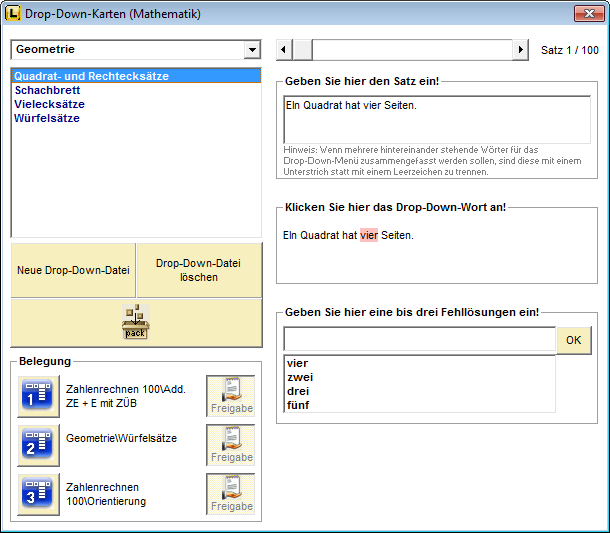Select Vielecksätze from the list
The image size is (610, 533).
click(49, 104)
